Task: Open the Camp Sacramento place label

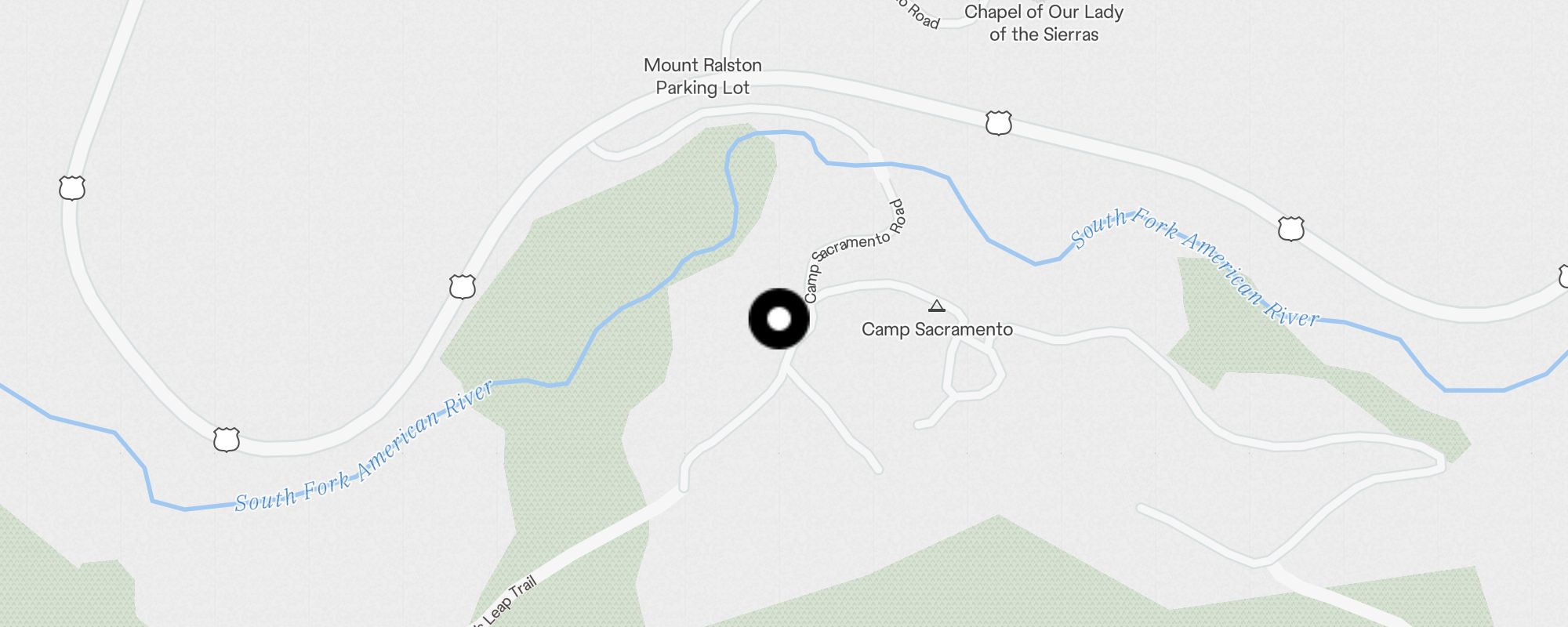Action: tap(937, 329)
